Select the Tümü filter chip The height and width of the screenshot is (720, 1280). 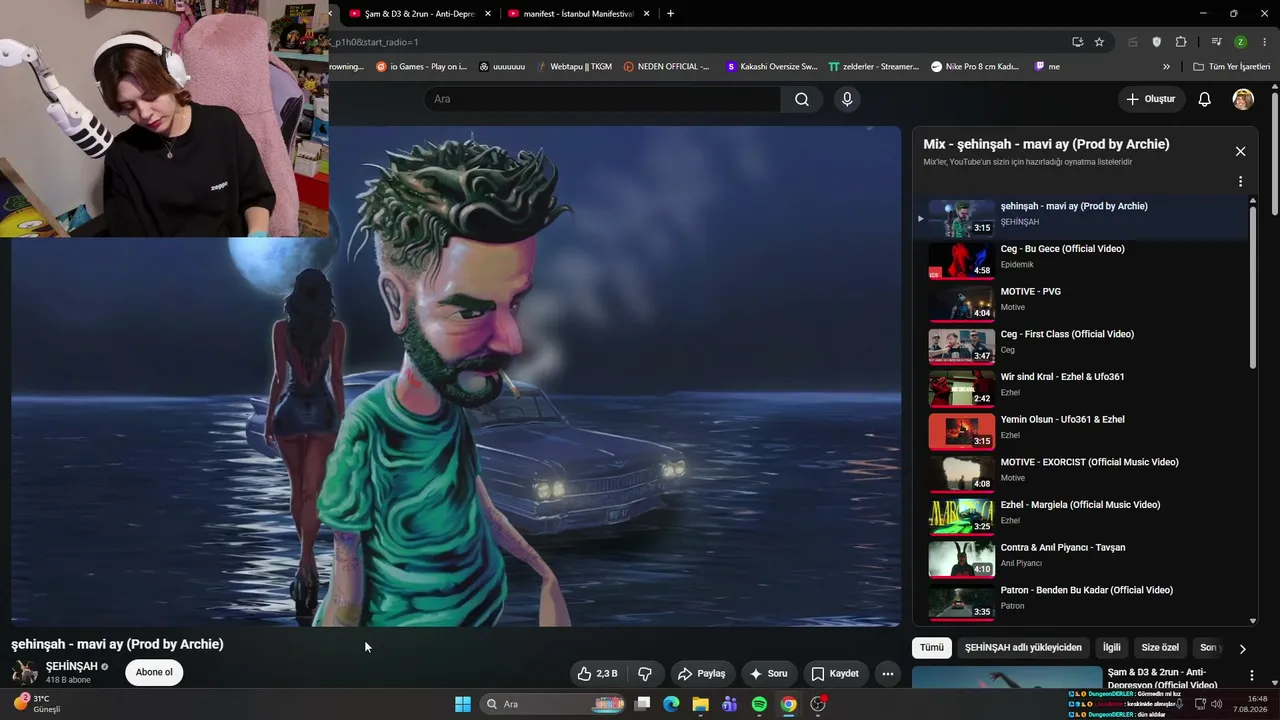[x=932, y=648]
